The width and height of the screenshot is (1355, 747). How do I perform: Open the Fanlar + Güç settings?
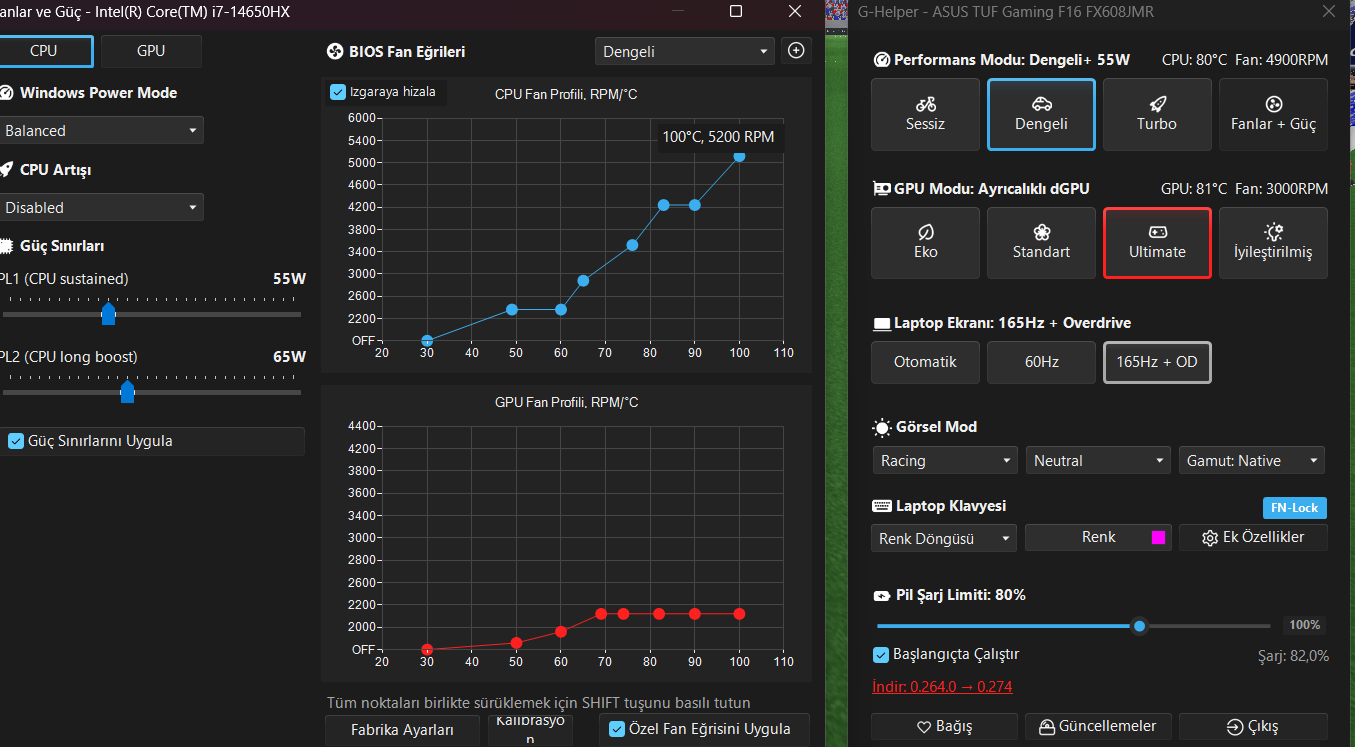pos(1273,114)
